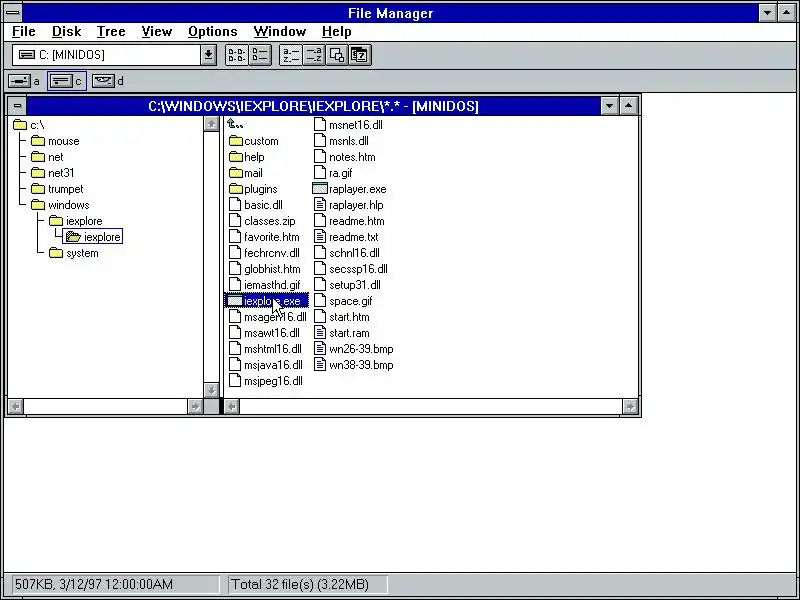Select start.htm file

pyautogui.click(x=342, y=317)
